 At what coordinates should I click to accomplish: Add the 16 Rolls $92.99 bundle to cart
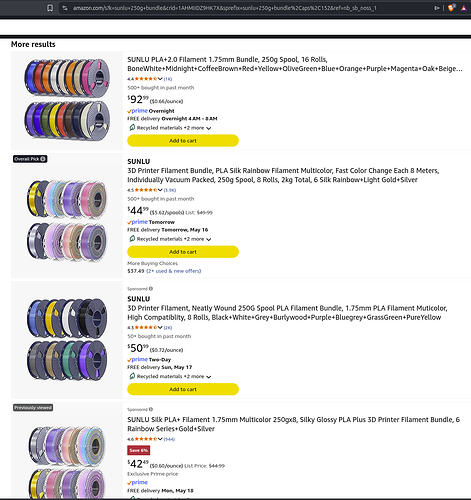point(183,141)
